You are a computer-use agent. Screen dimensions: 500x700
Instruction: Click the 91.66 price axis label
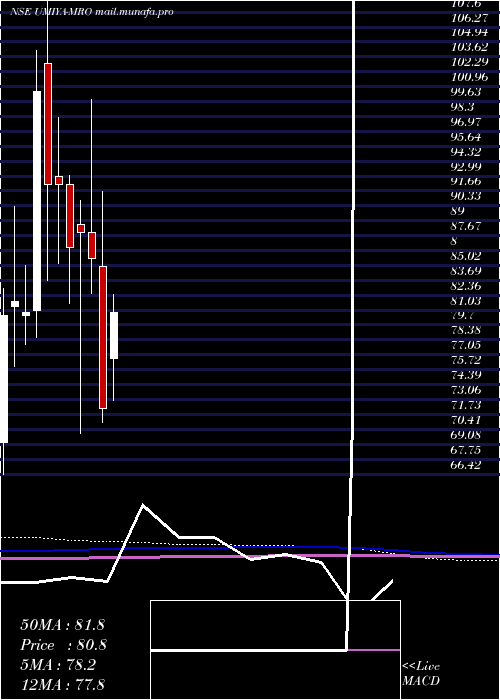[466, 181]
